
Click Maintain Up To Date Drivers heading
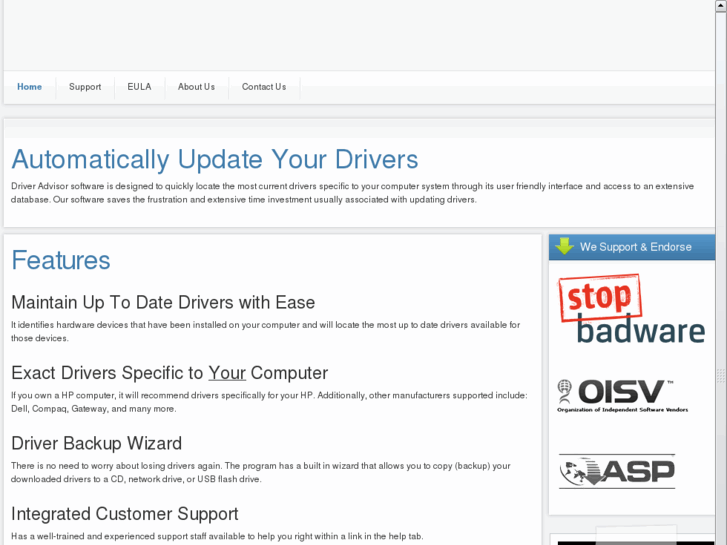tap(163, 302)
